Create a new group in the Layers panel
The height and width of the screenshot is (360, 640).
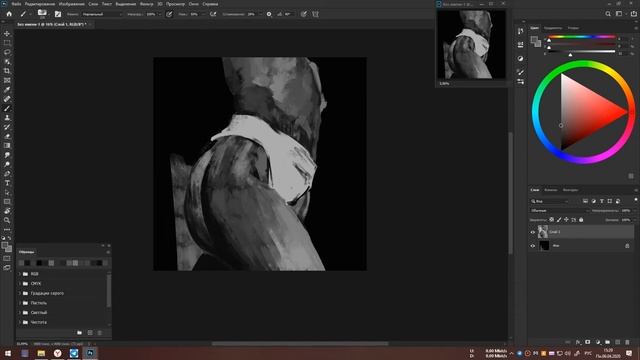click(x=607, y=342)
